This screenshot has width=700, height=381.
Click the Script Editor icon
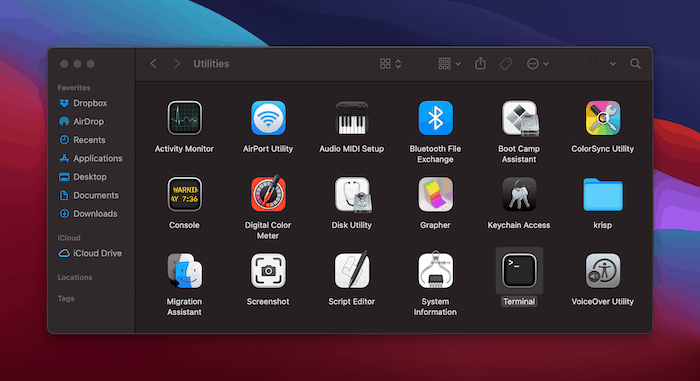pyautogui.click(x=352, y=270)
